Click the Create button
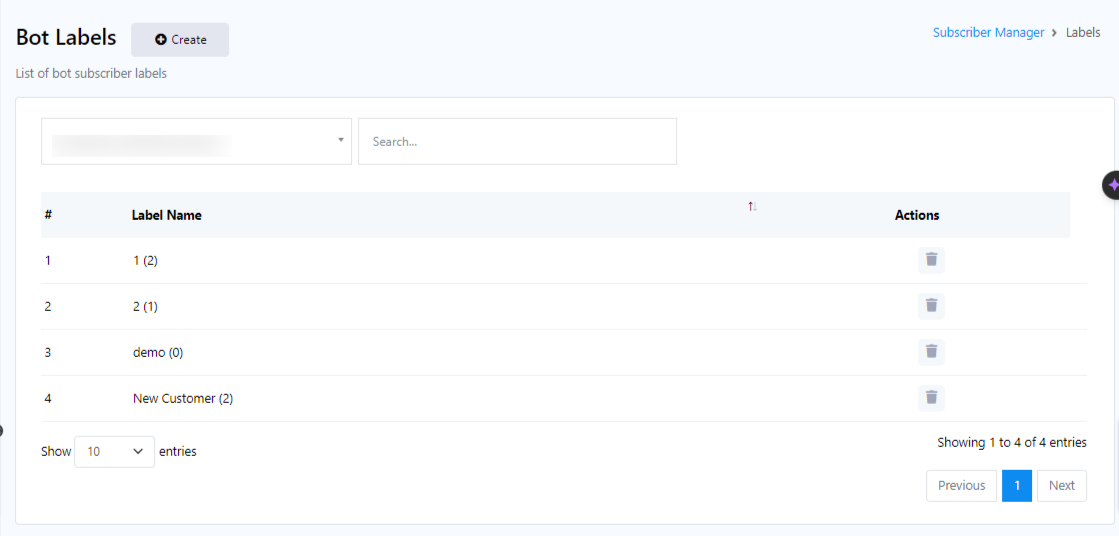The width and height of the screenshot is (1119, 536). tap(180, 40)
